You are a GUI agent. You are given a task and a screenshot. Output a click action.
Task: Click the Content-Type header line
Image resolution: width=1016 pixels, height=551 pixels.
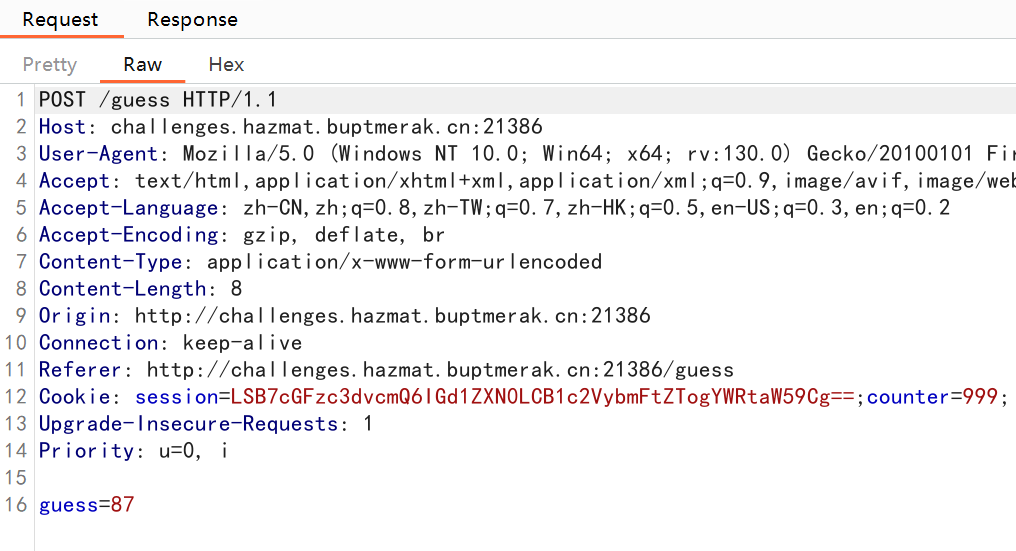pos(321,262)
